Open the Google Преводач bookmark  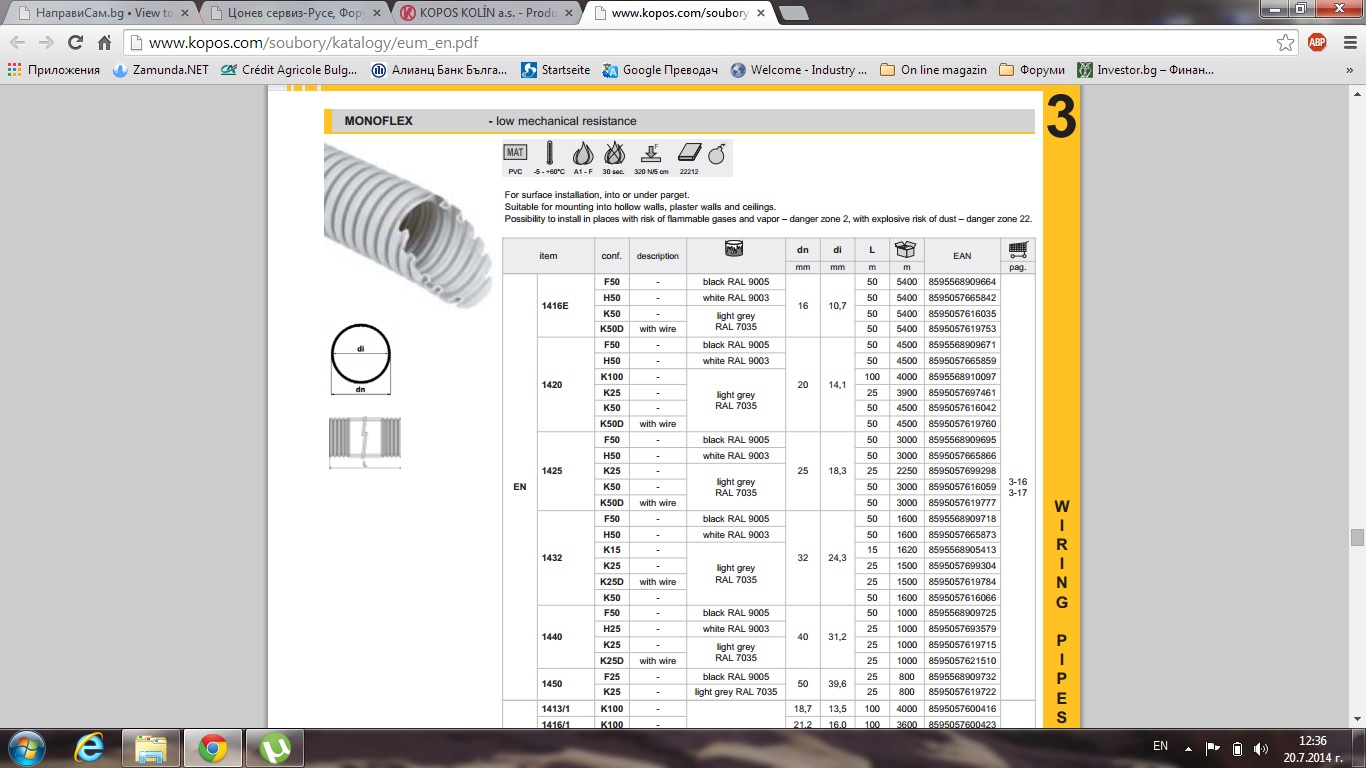pyautogui.click(x=660, y=70)
